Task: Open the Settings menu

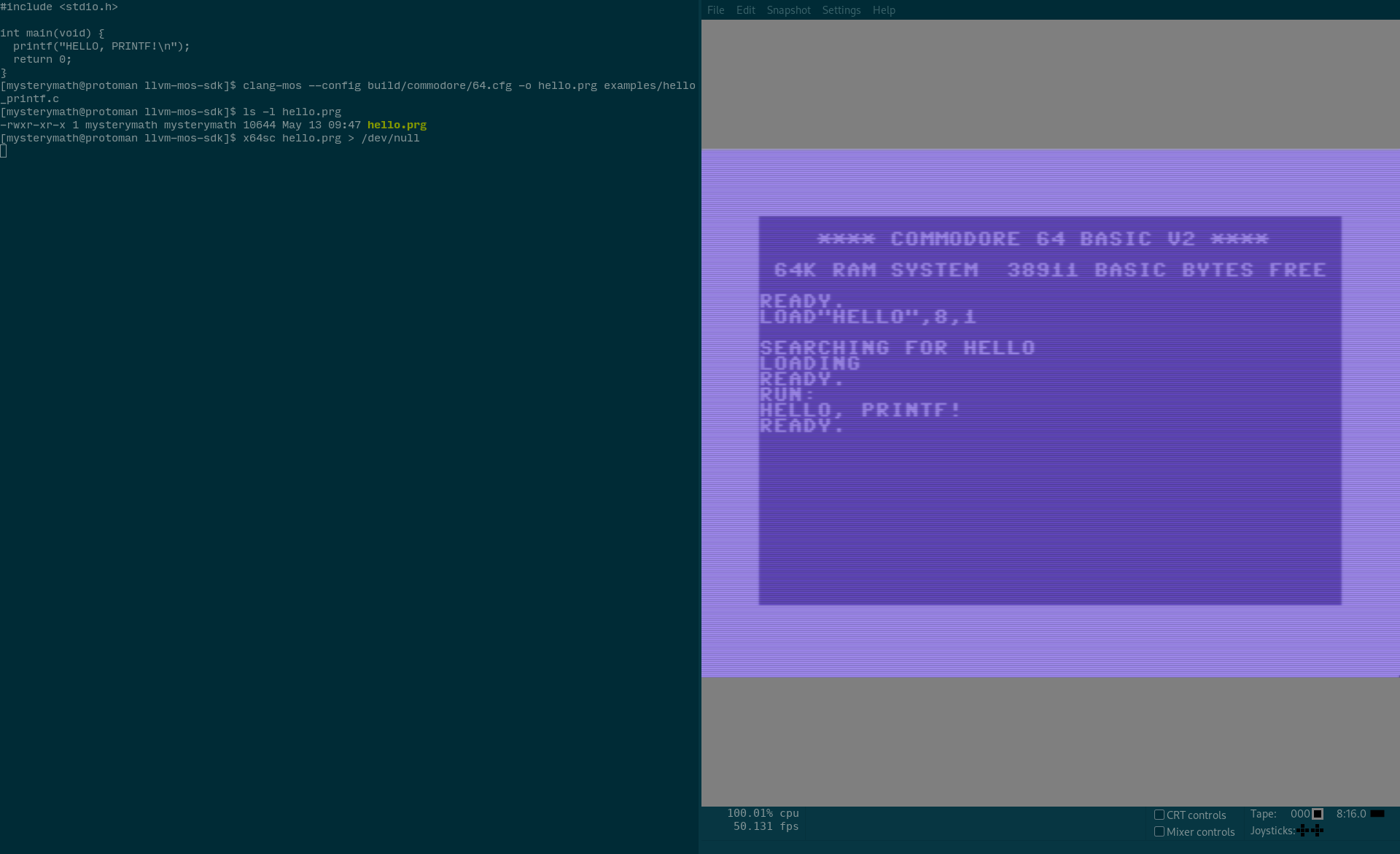Action: coord(841,10)
